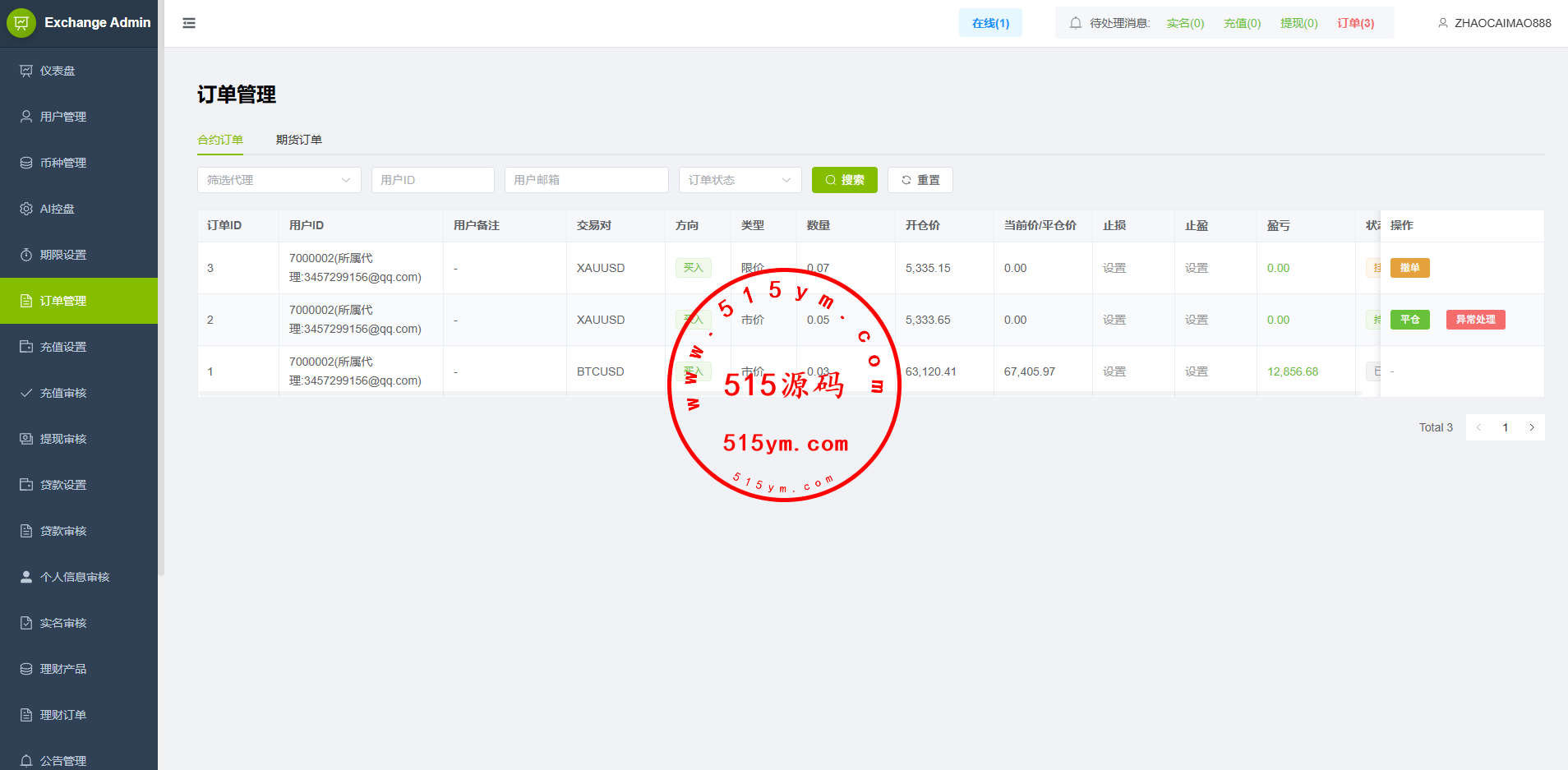Switch to the 期货订单 tab
This screenshot has height=770, width=1568.
tap(298, 140)
